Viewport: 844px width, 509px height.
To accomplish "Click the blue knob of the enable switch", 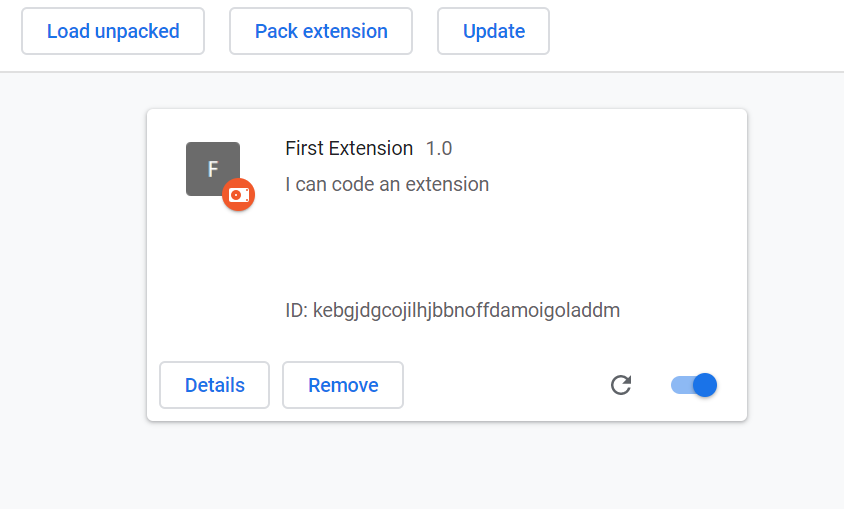I will (x=705, y=385).
